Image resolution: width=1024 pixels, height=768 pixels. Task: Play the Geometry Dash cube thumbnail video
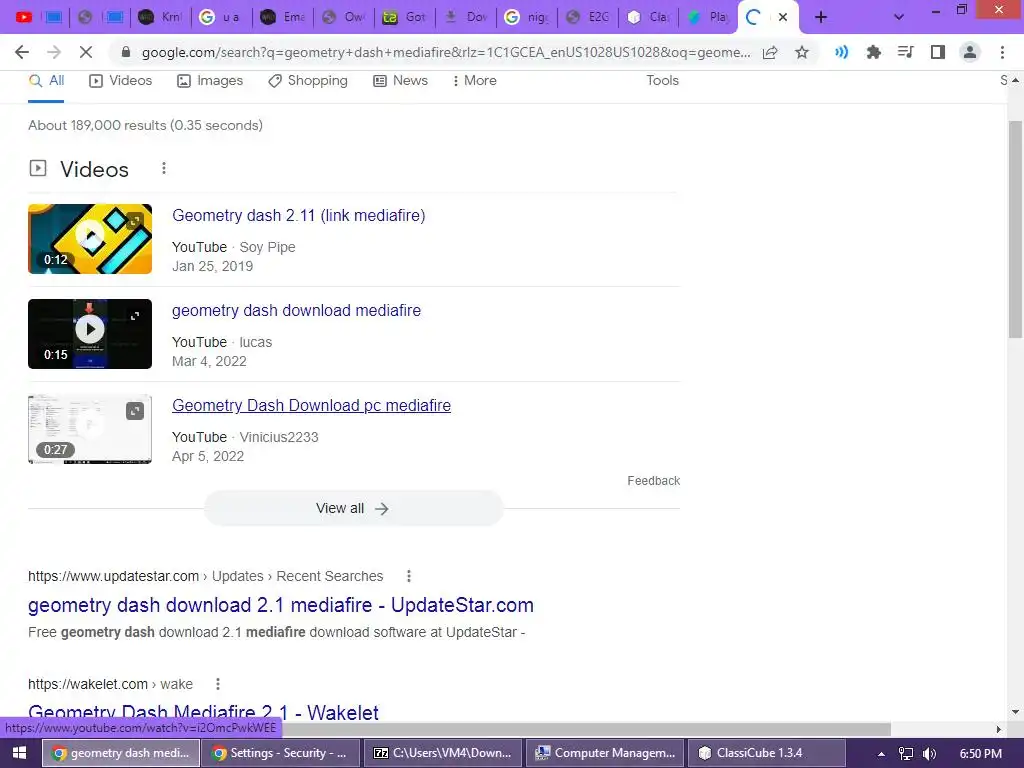tap(89, 238)
